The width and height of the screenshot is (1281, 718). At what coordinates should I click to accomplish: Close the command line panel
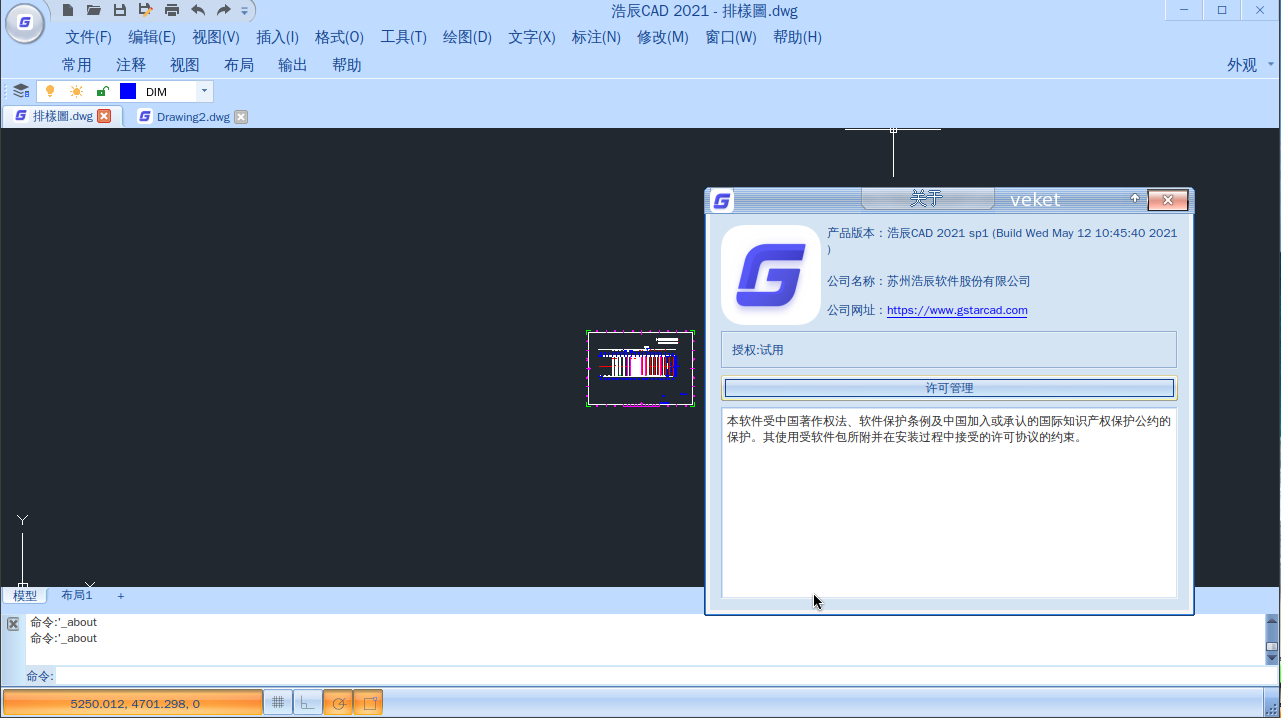(x=13, y=623)
